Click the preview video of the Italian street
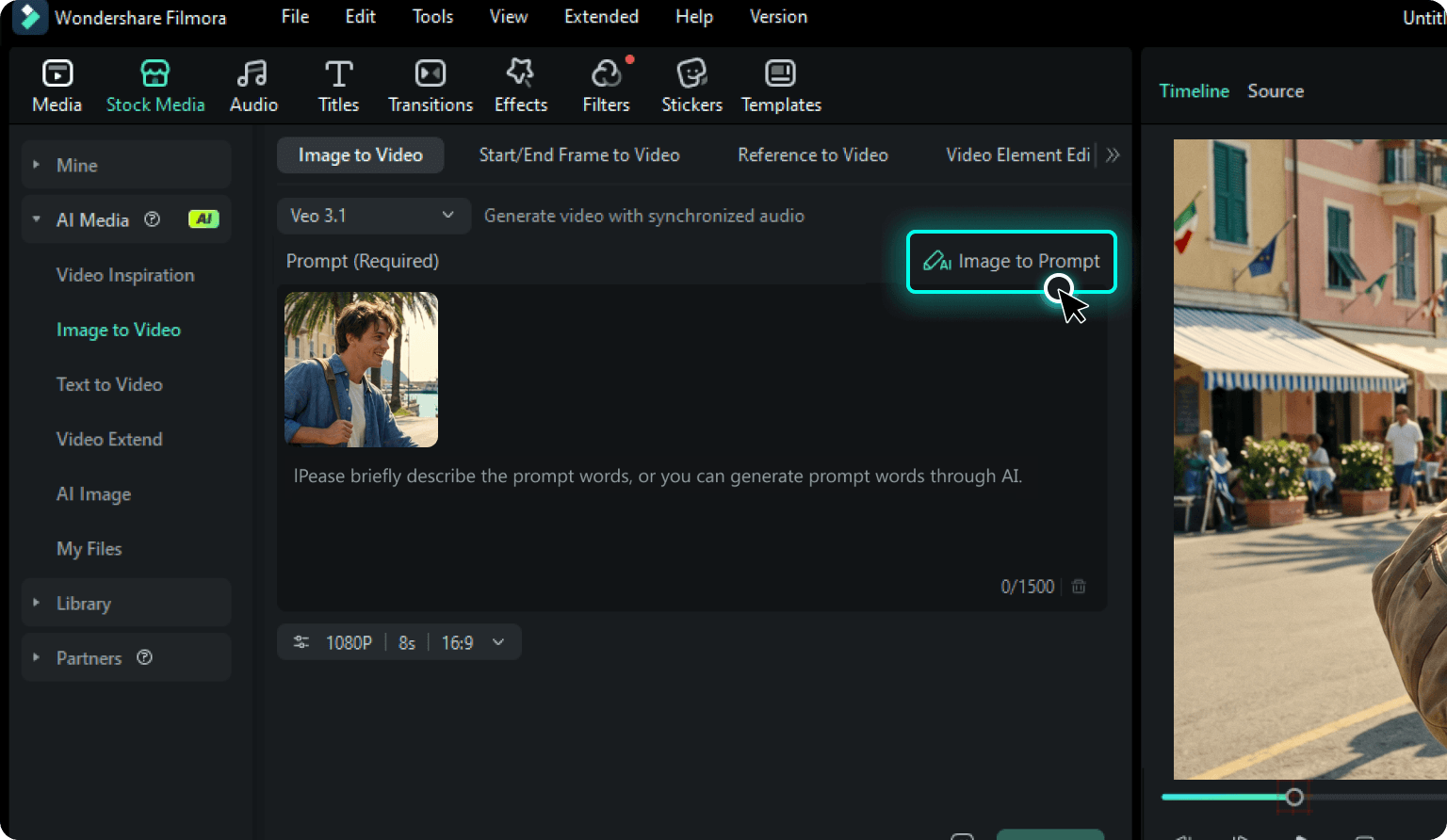Screen dimensions: 1447x840 point(1310,460)
